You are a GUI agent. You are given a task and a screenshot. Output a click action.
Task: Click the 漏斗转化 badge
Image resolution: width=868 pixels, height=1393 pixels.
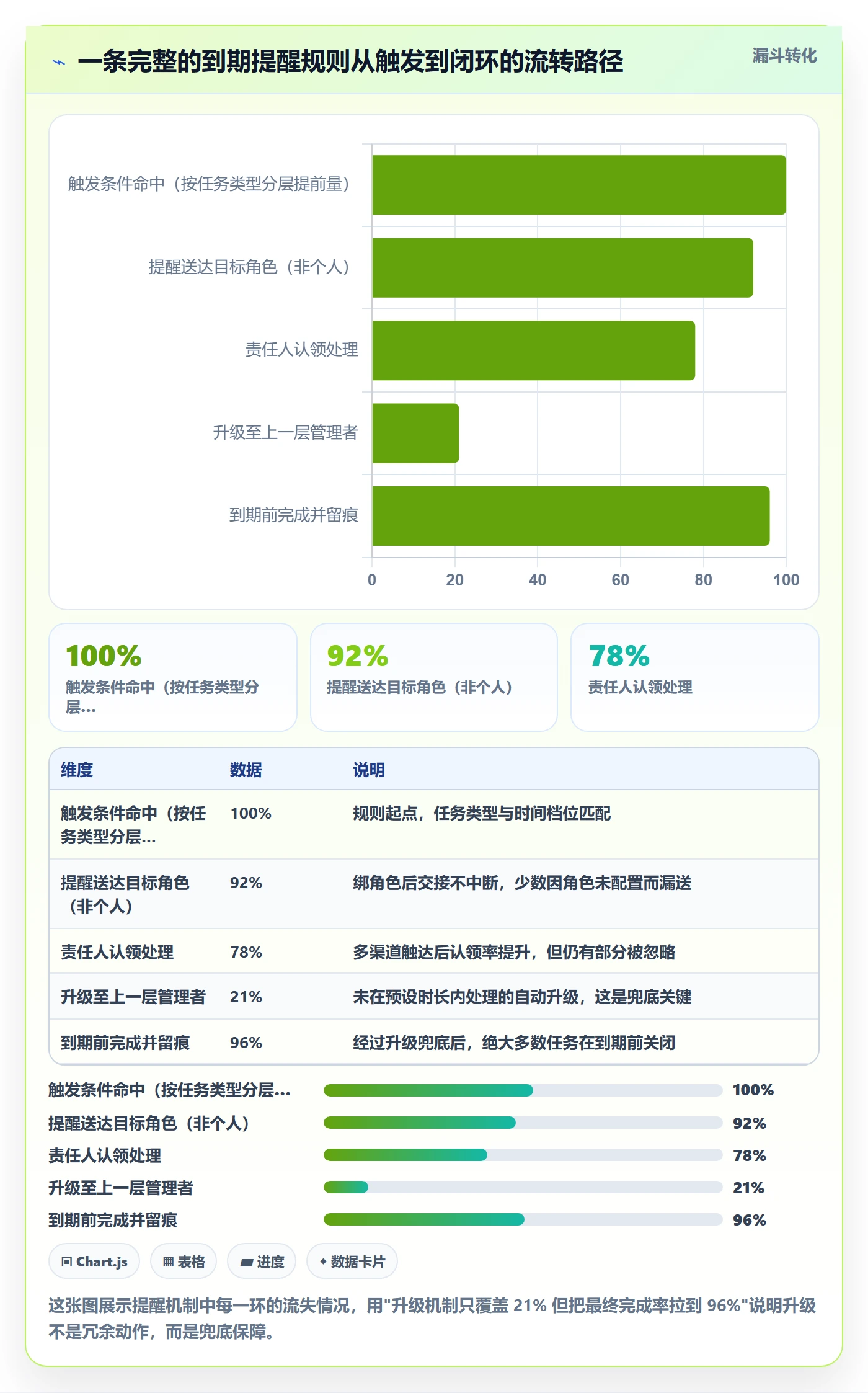[x=784, y=56]
